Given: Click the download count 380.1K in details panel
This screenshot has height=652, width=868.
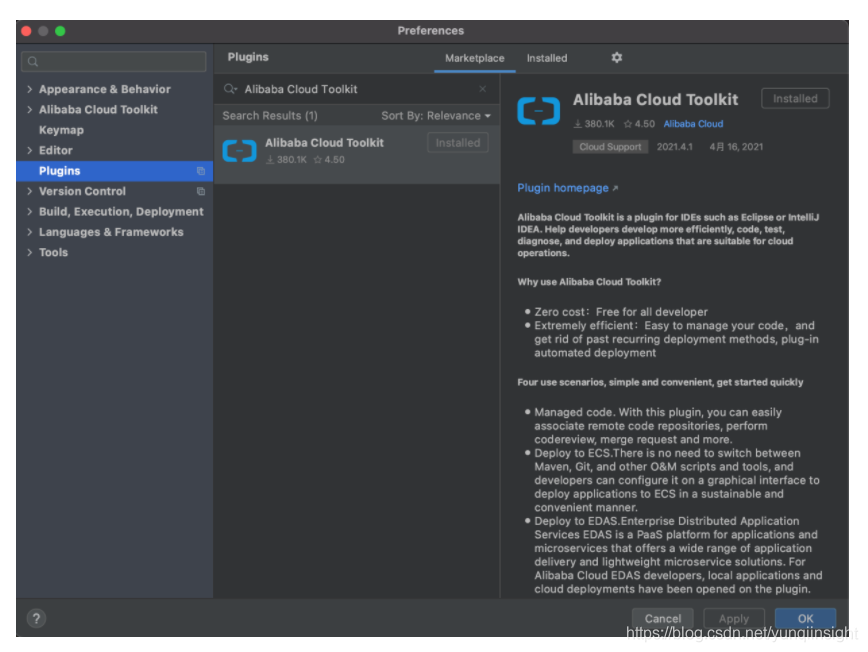Looking at the screenshot, I should pos(594,124).
